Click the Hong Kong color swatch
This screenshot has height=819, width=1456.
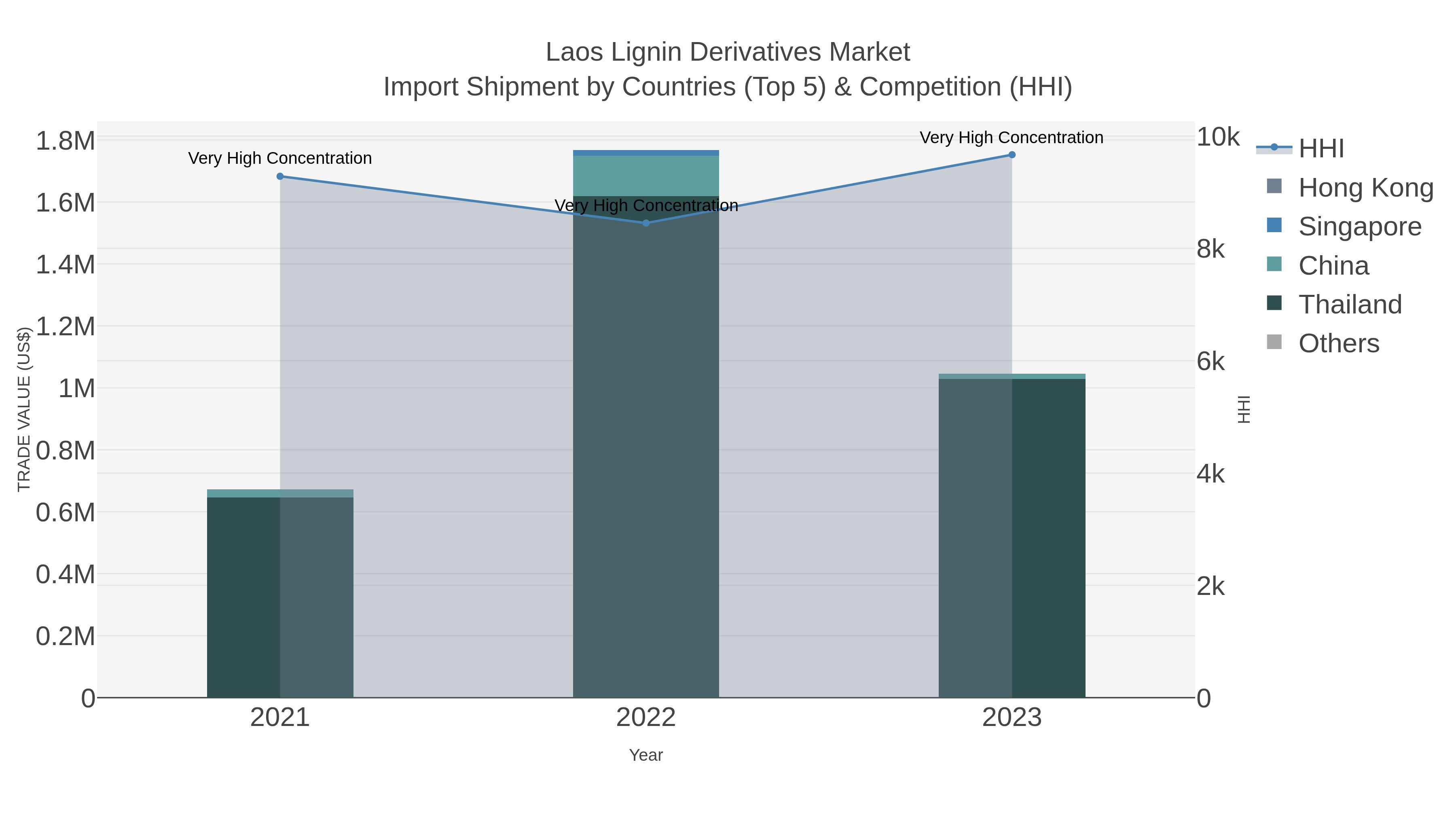[x=1274, y=186]
